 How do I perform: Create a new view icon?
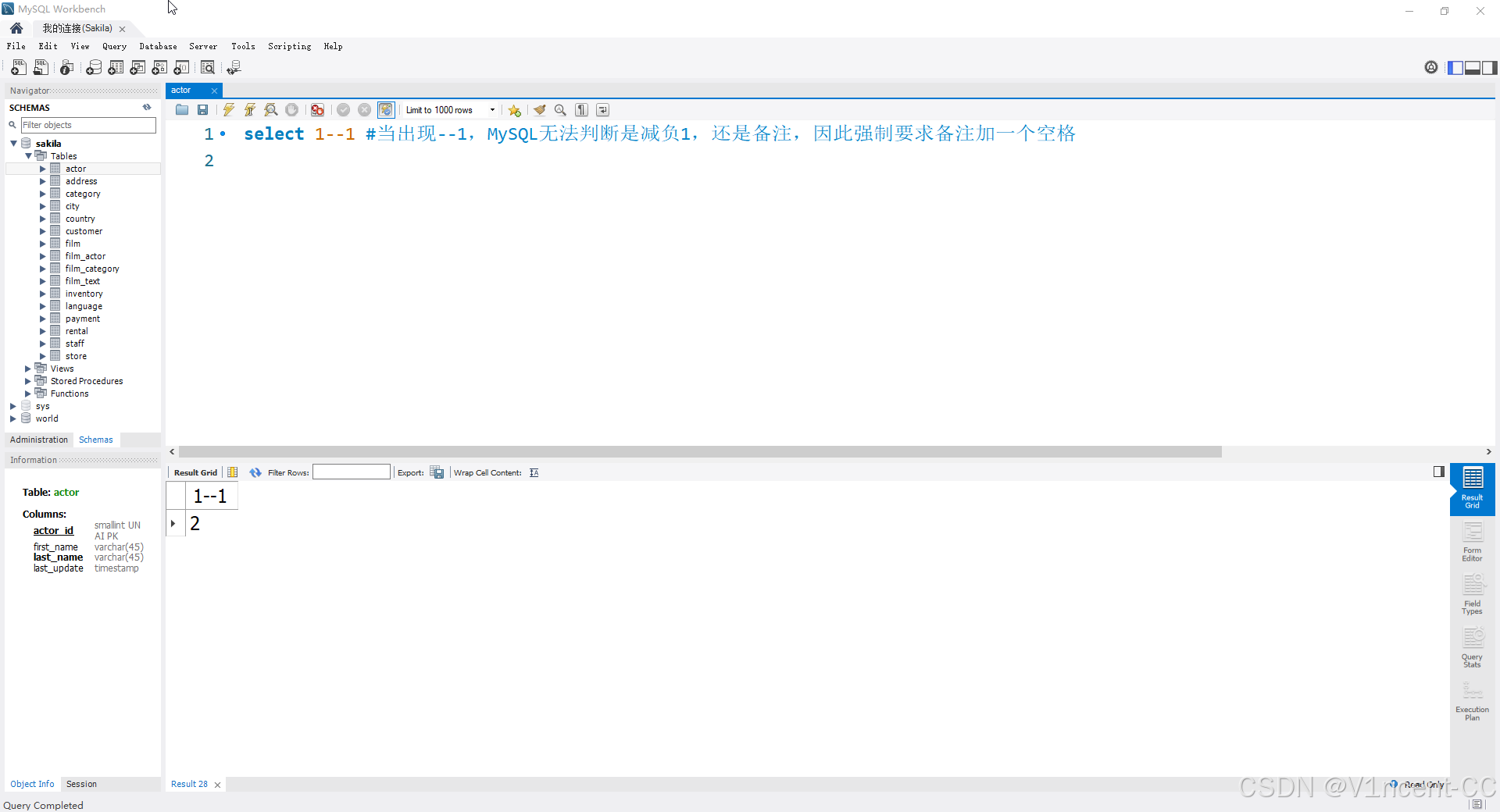tap(137, 68)
